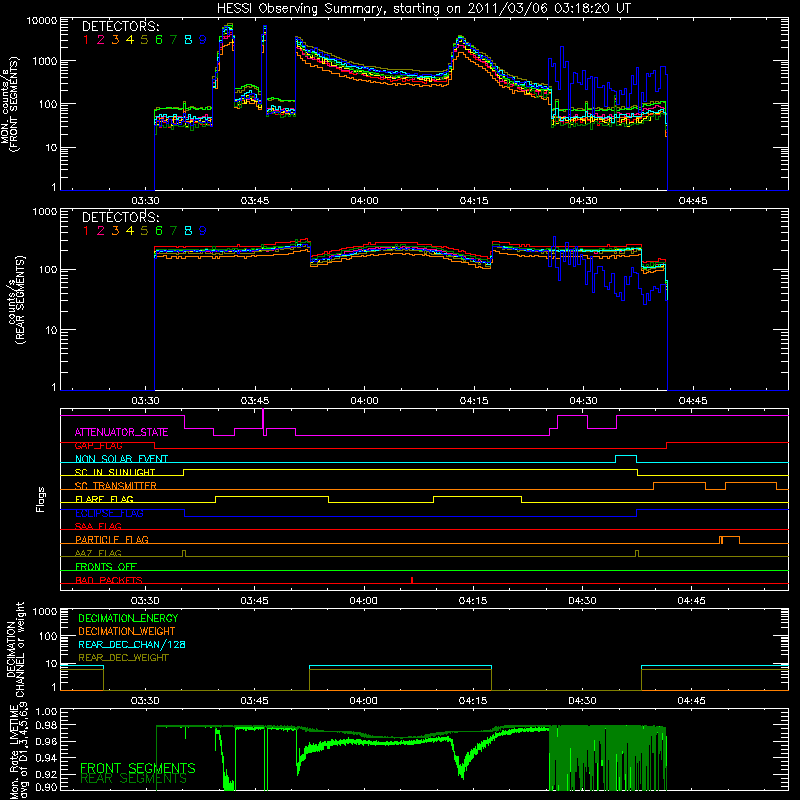Click the DECIMATION_WEIGHT legend entry
Viewport: 800px width, 800px height.
(x=127, y=632)
